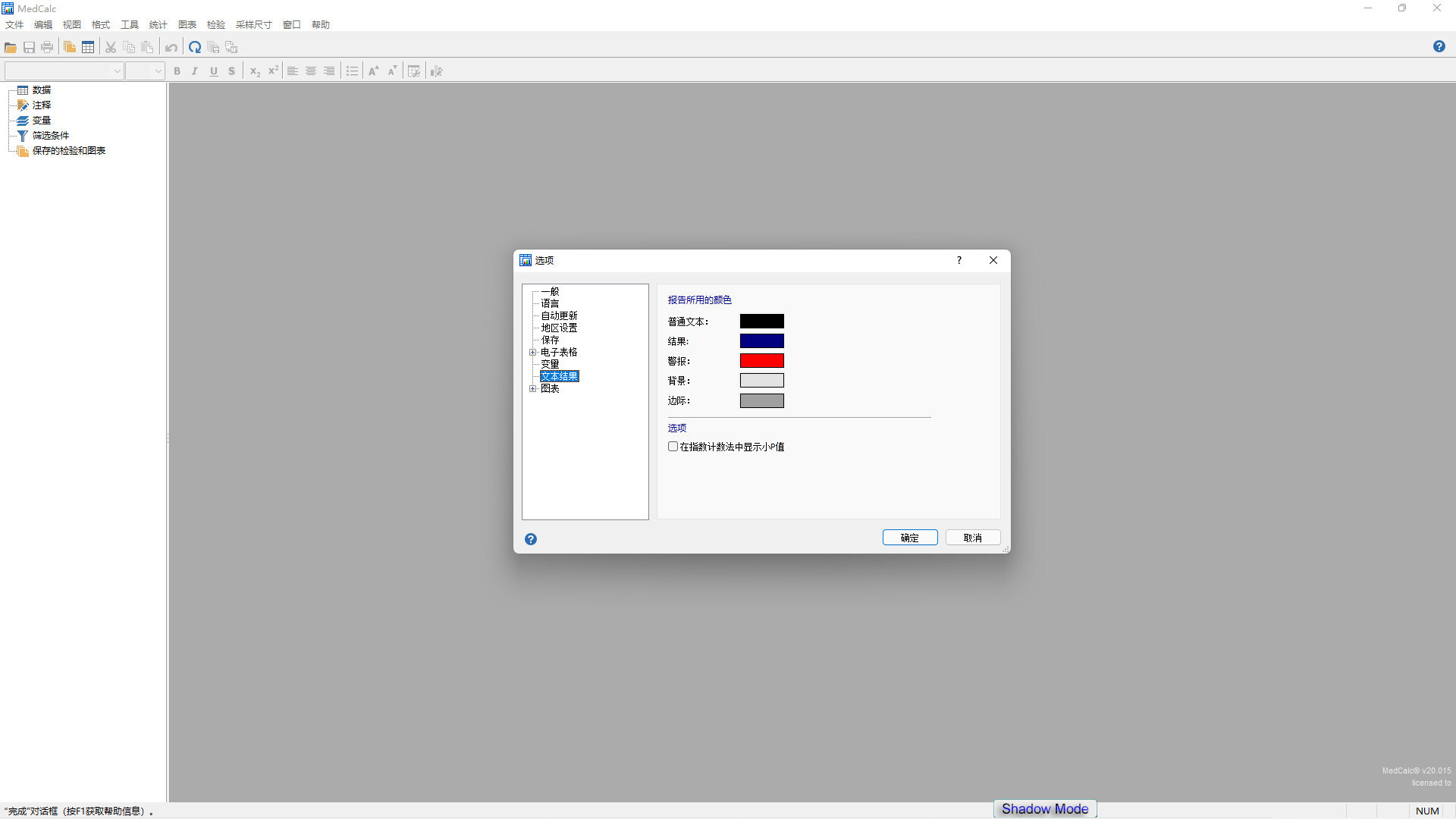Expand the 电子表格 tree node
This screenshot has width=1456, height=819.
533,352
